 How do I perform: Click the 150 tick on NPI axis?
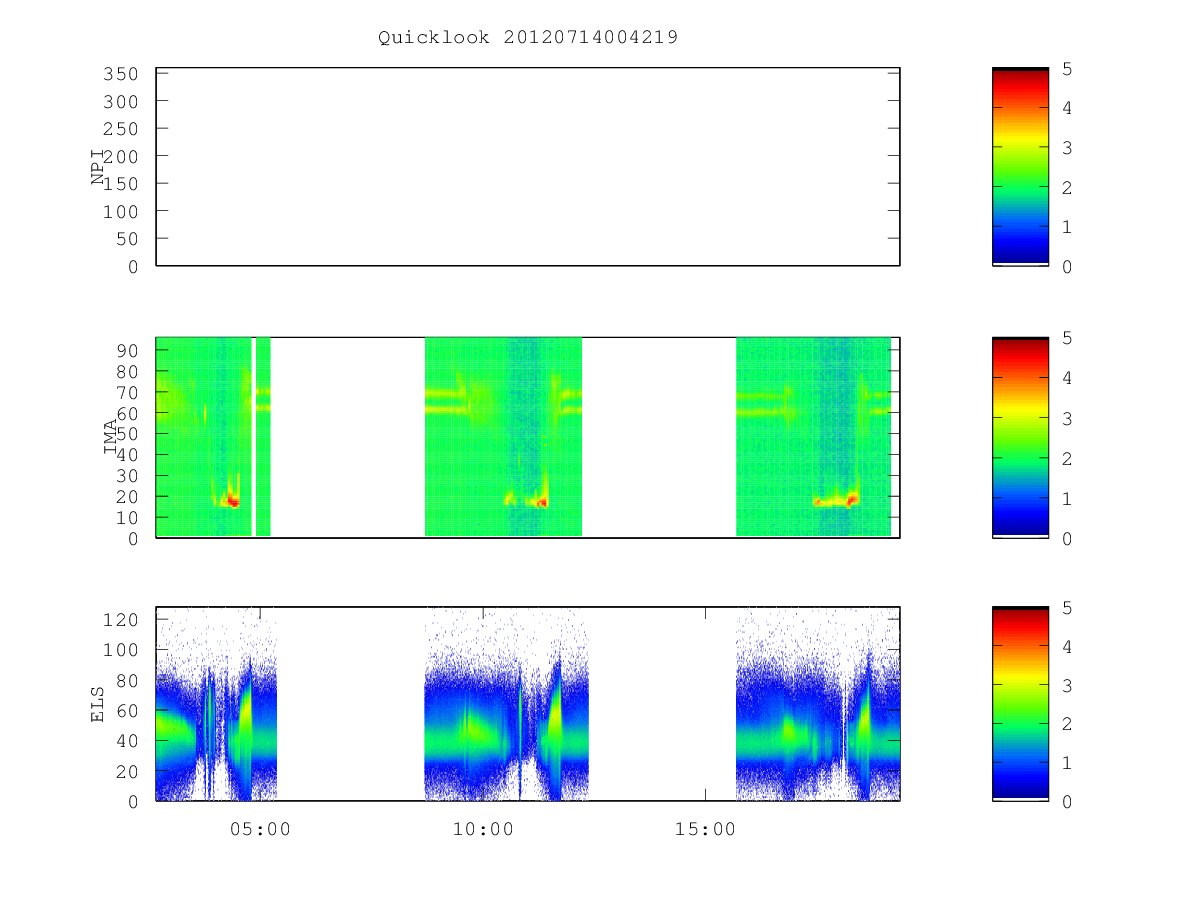(x=121, y=184)
